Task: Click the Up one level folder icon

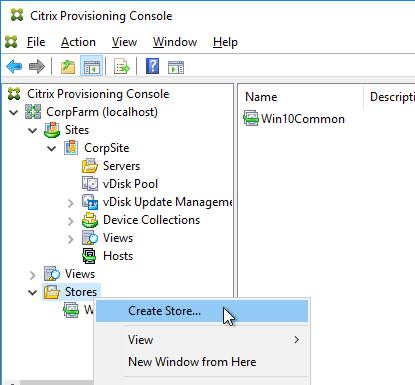Action: [x=68, y=66]
